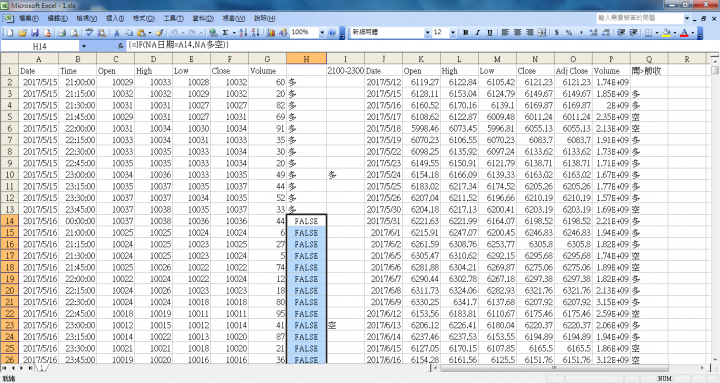Open the 插入(I) Insert menu
720x383 pixels.
(115, 18)
